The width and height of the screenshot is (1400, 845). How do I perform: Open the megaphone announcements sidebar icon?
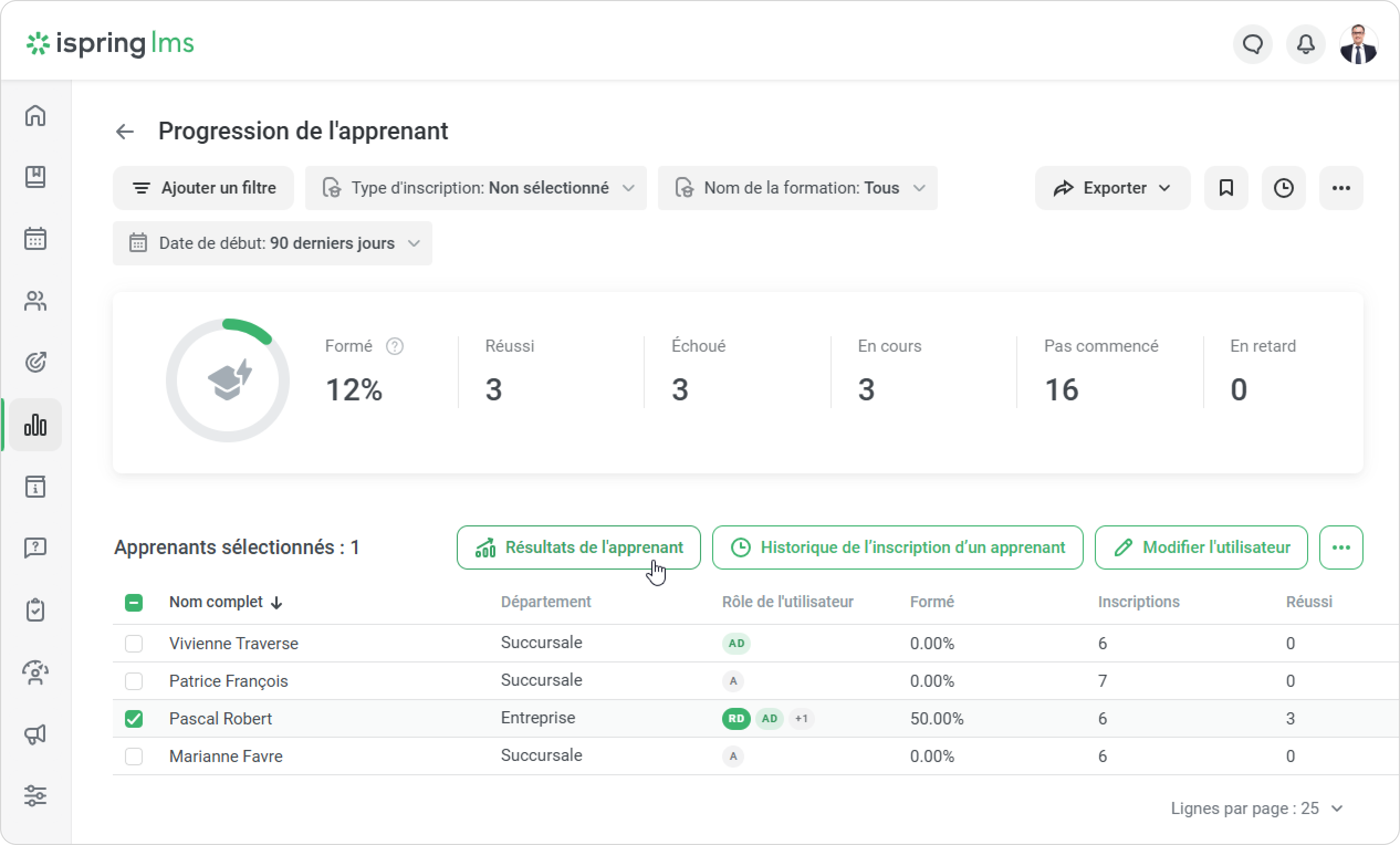(35, 734)
